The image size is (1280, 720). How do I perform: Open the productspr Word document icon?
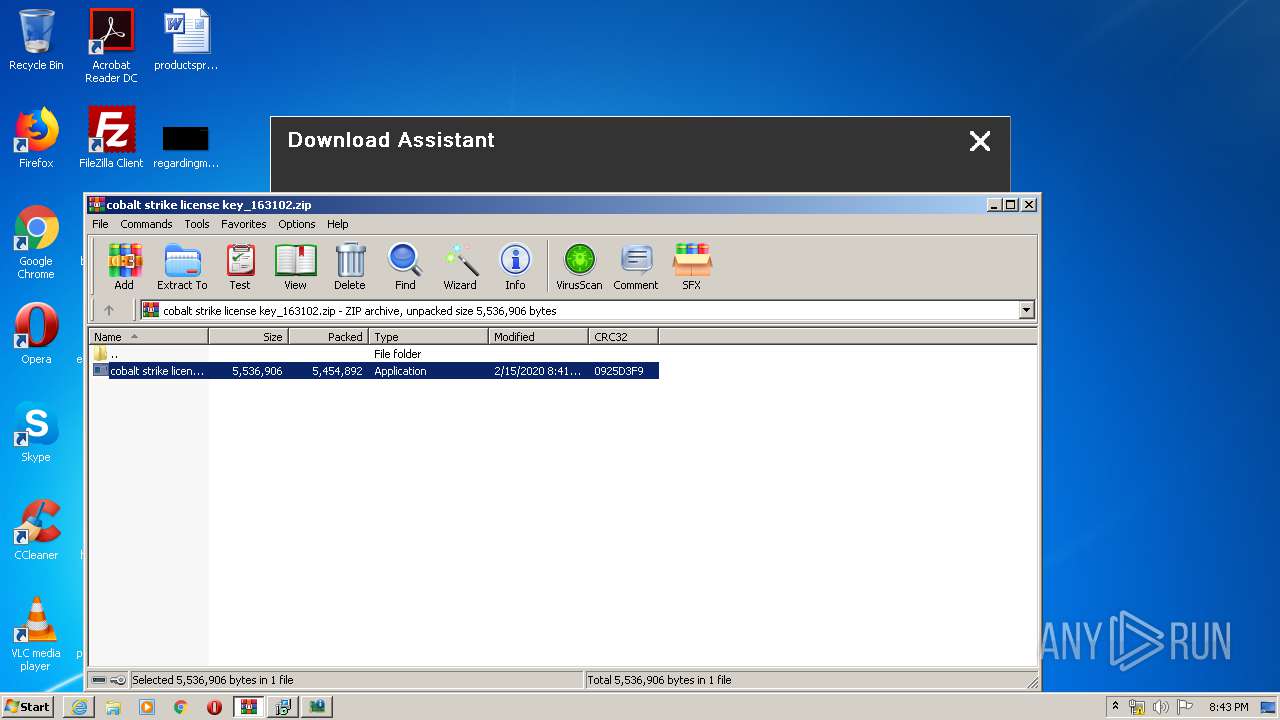[x=186, y=40]
